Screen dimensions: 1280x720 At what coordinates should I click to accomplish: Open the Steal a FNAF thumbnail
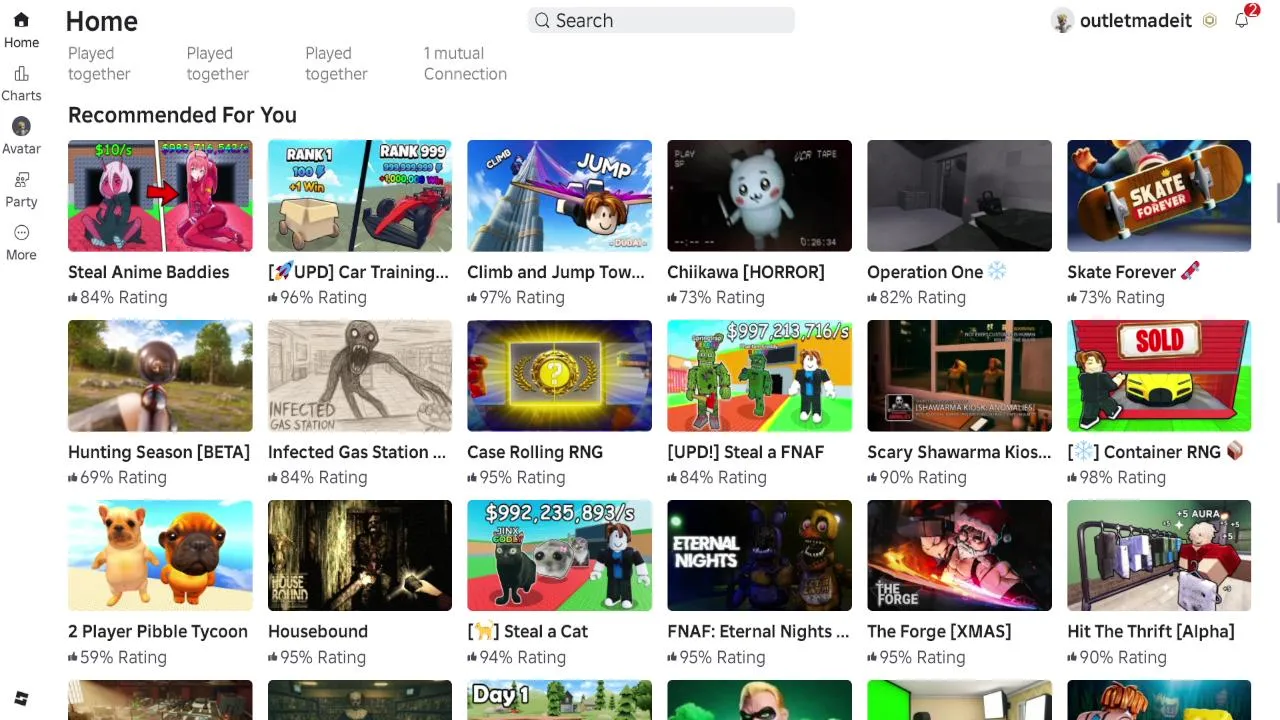[x=759, y=376]
